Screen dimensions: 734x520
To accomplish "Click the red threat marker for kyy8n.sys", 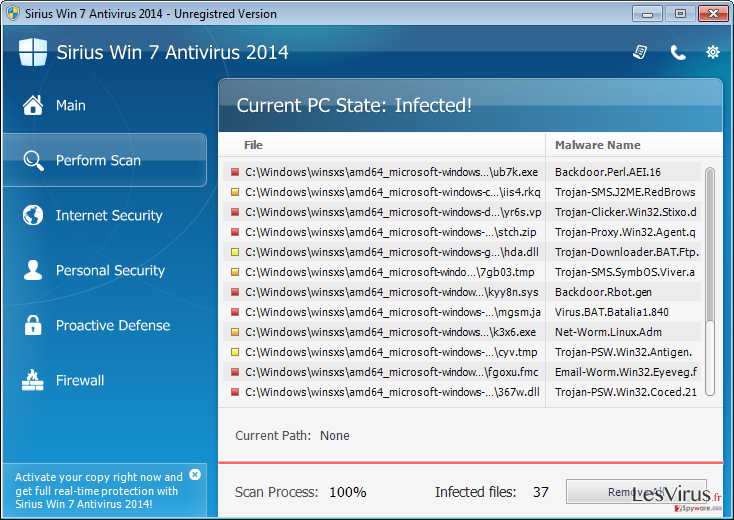I will pyautogui.click(x=235, y=292).
